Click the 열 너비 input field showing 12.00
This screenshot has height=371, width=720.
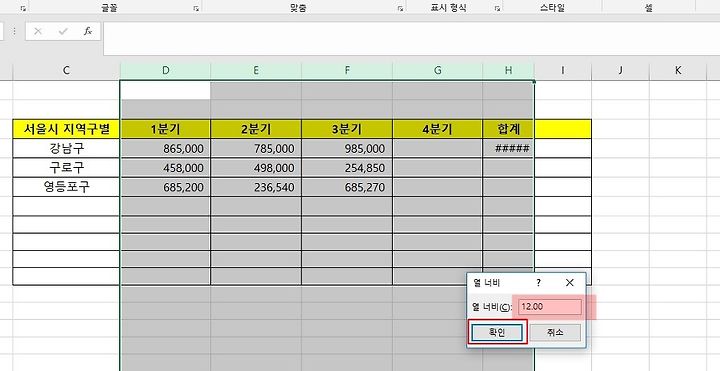coord(550,307)
